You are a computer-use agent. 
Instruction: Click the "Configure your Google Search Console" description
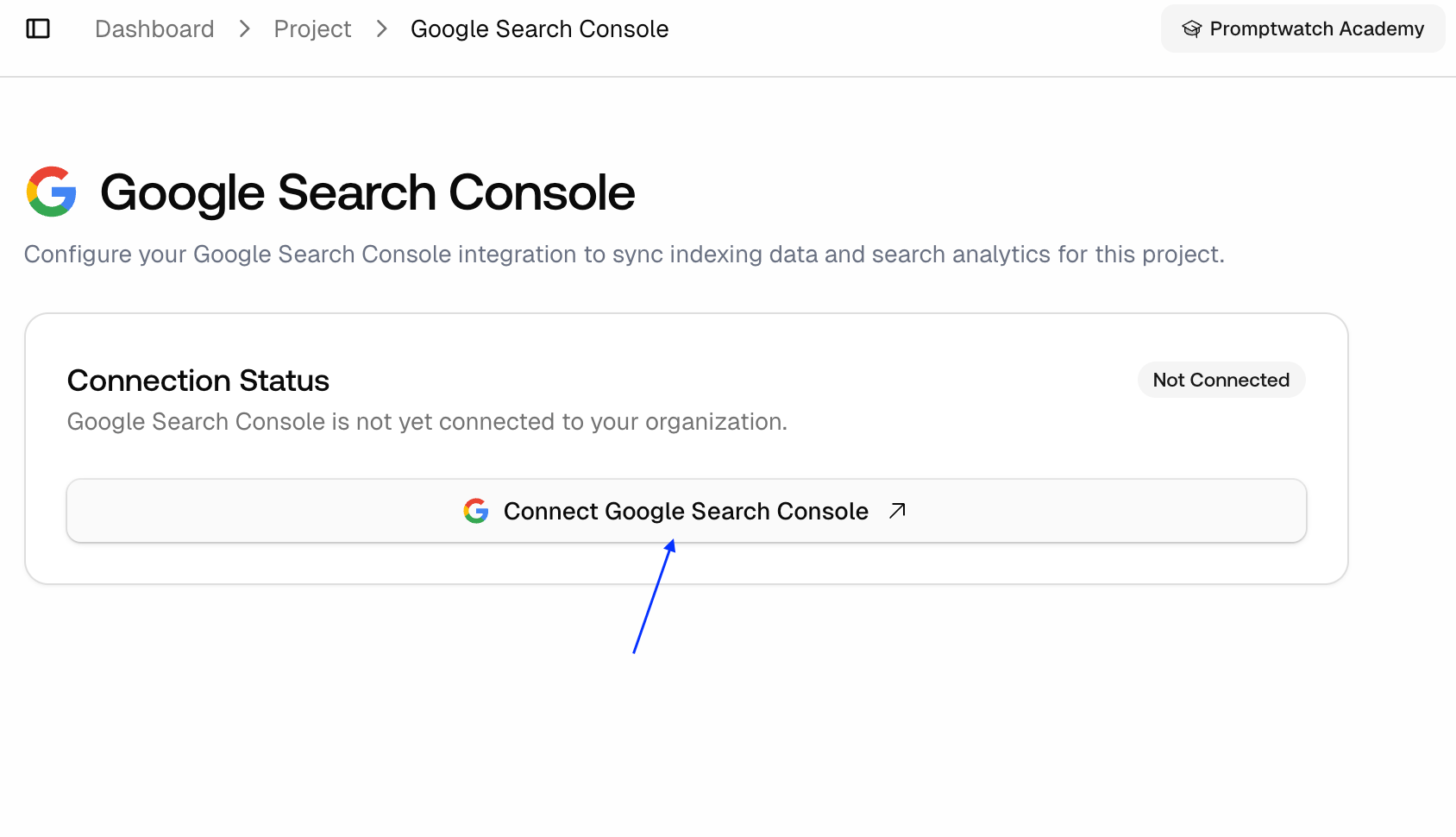(624, 255)
